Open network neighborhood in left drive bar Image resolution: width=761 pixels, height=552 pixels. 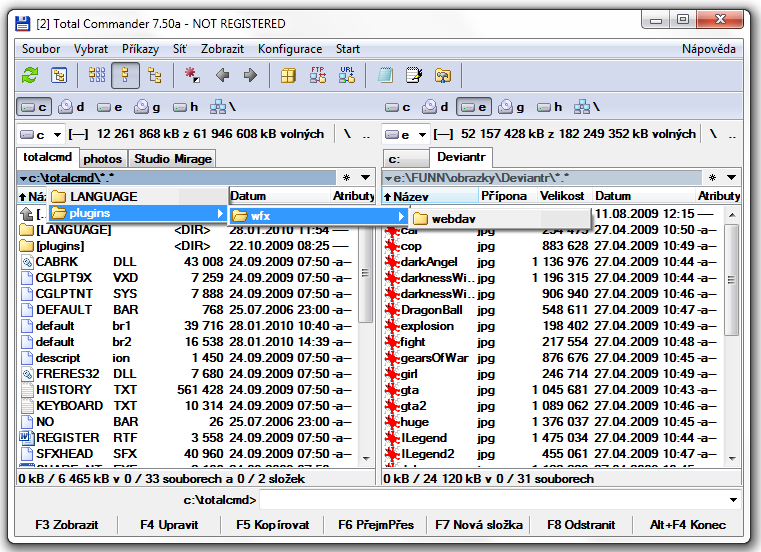point(223,107)
